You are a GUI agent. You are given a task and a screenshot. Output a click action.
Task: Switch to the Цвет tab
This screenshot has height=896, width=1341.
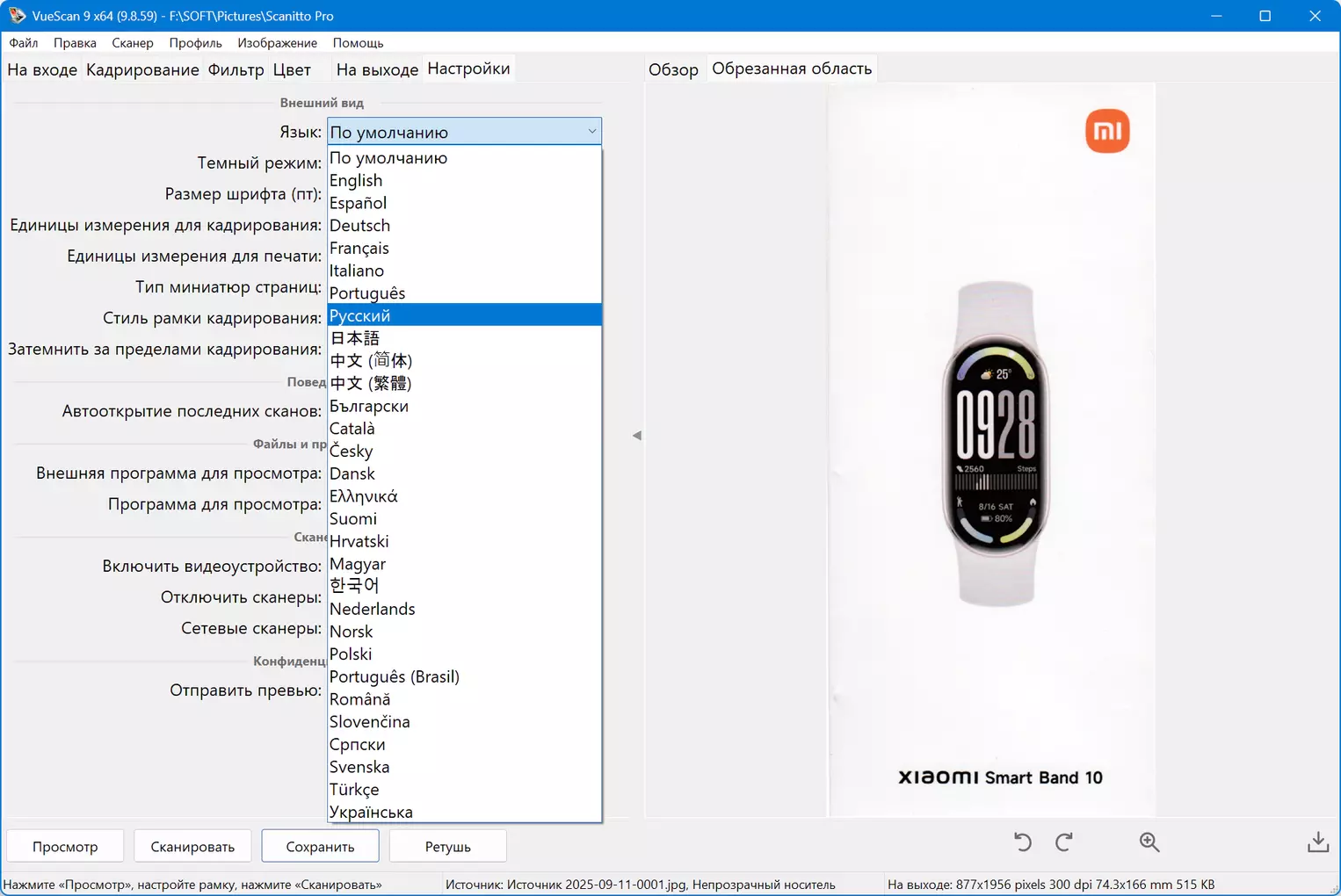tap(292, 69)
